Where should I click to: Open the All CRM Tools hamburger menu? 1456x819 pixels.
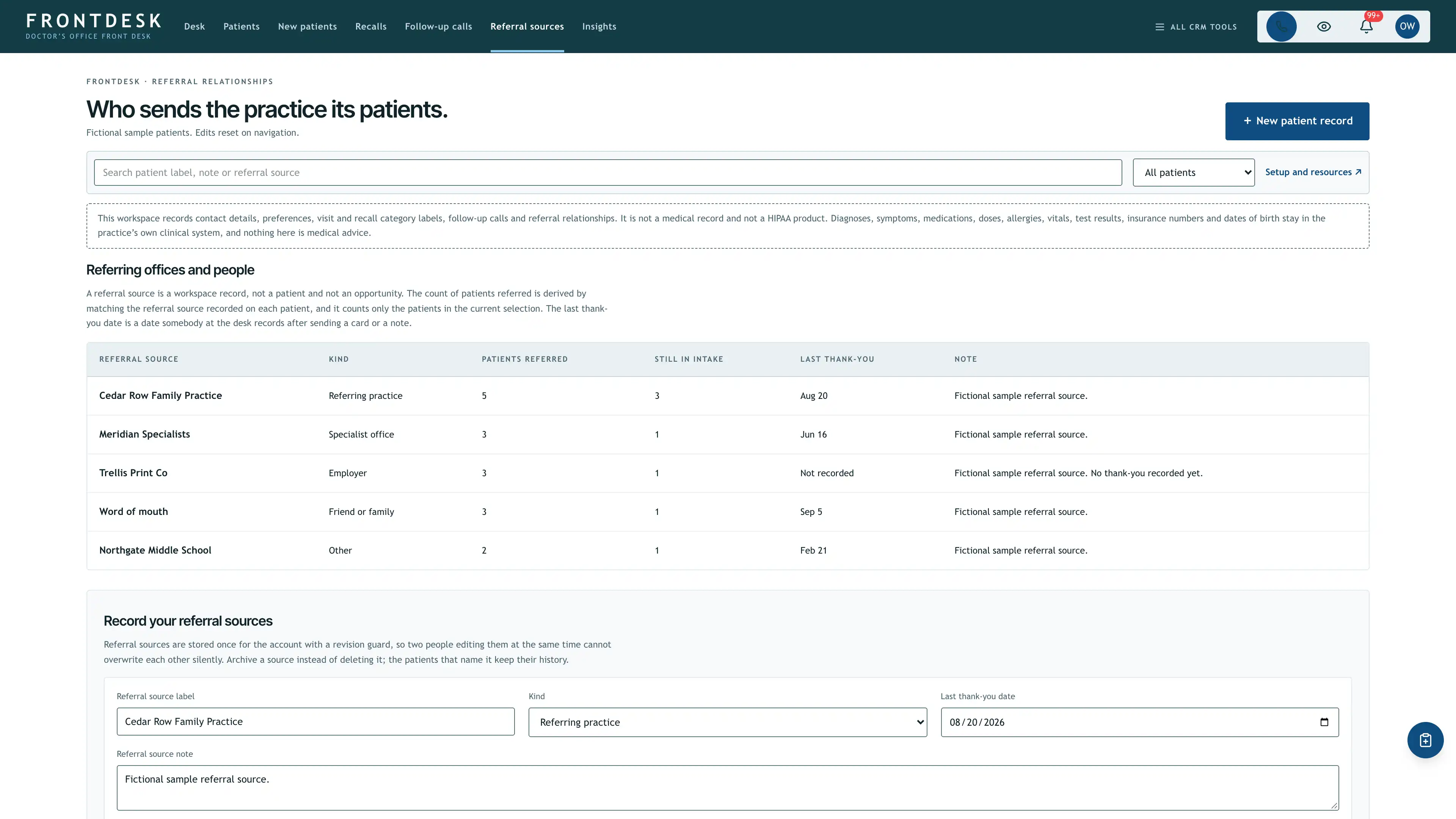1196,27
